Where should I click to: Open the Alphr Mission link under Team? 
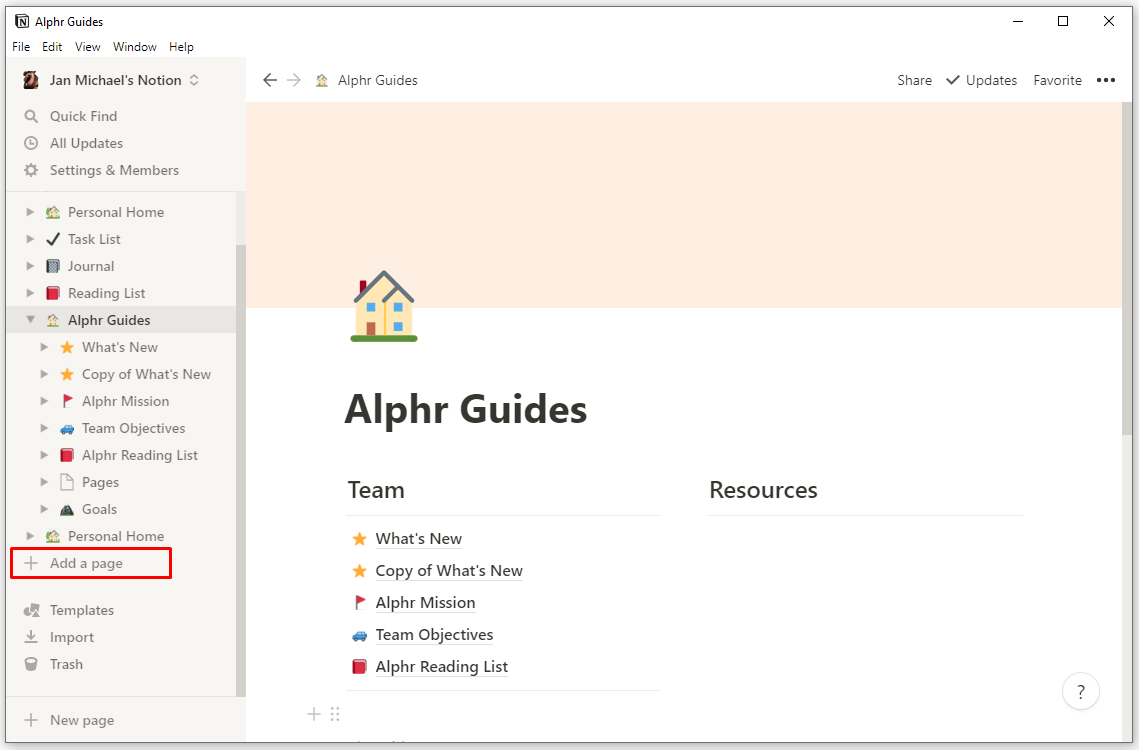pos(425,602)
